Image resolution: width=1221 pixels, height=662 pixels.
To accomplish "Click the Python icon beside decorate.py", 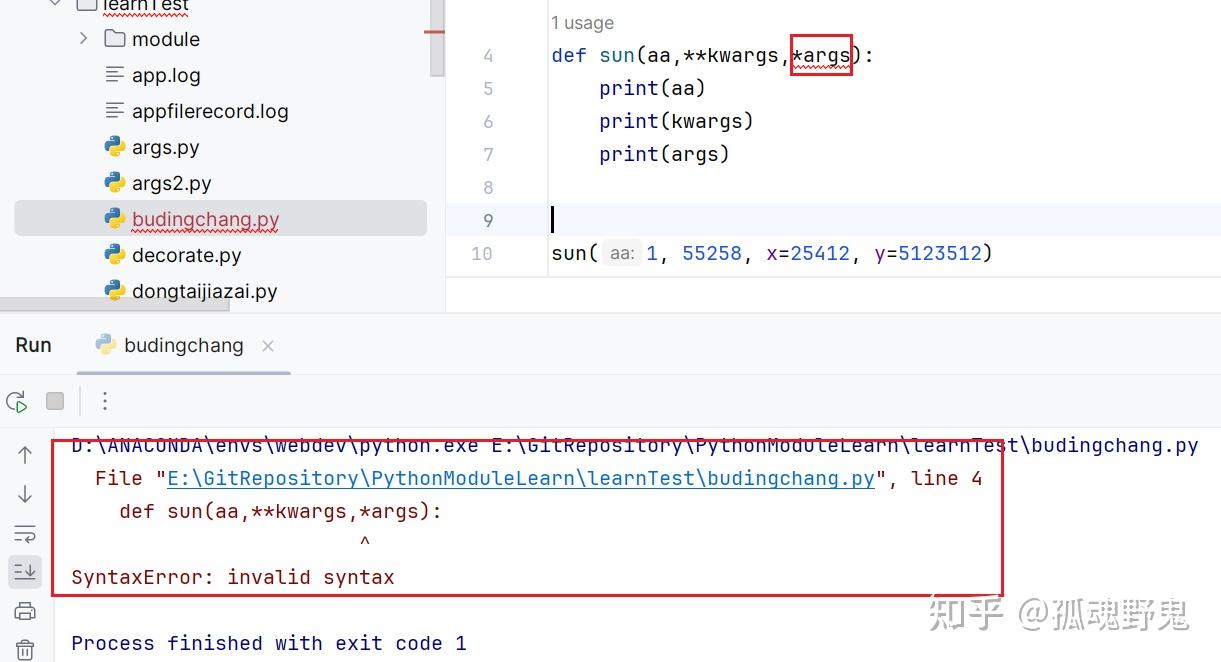I will pos(113,255).
